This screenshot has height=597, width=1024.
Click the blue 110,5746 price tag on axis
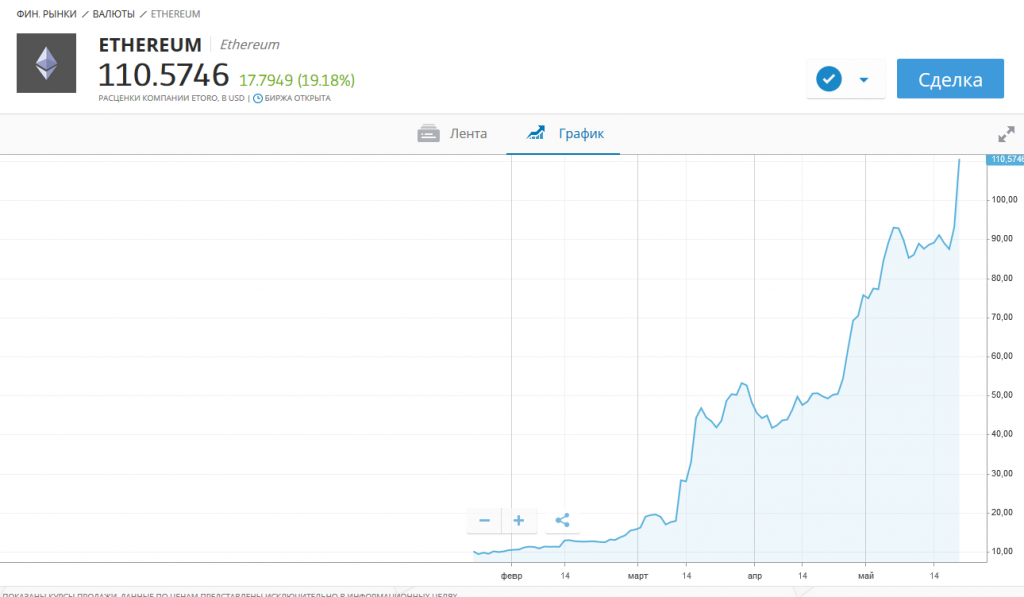point(1005,159)
